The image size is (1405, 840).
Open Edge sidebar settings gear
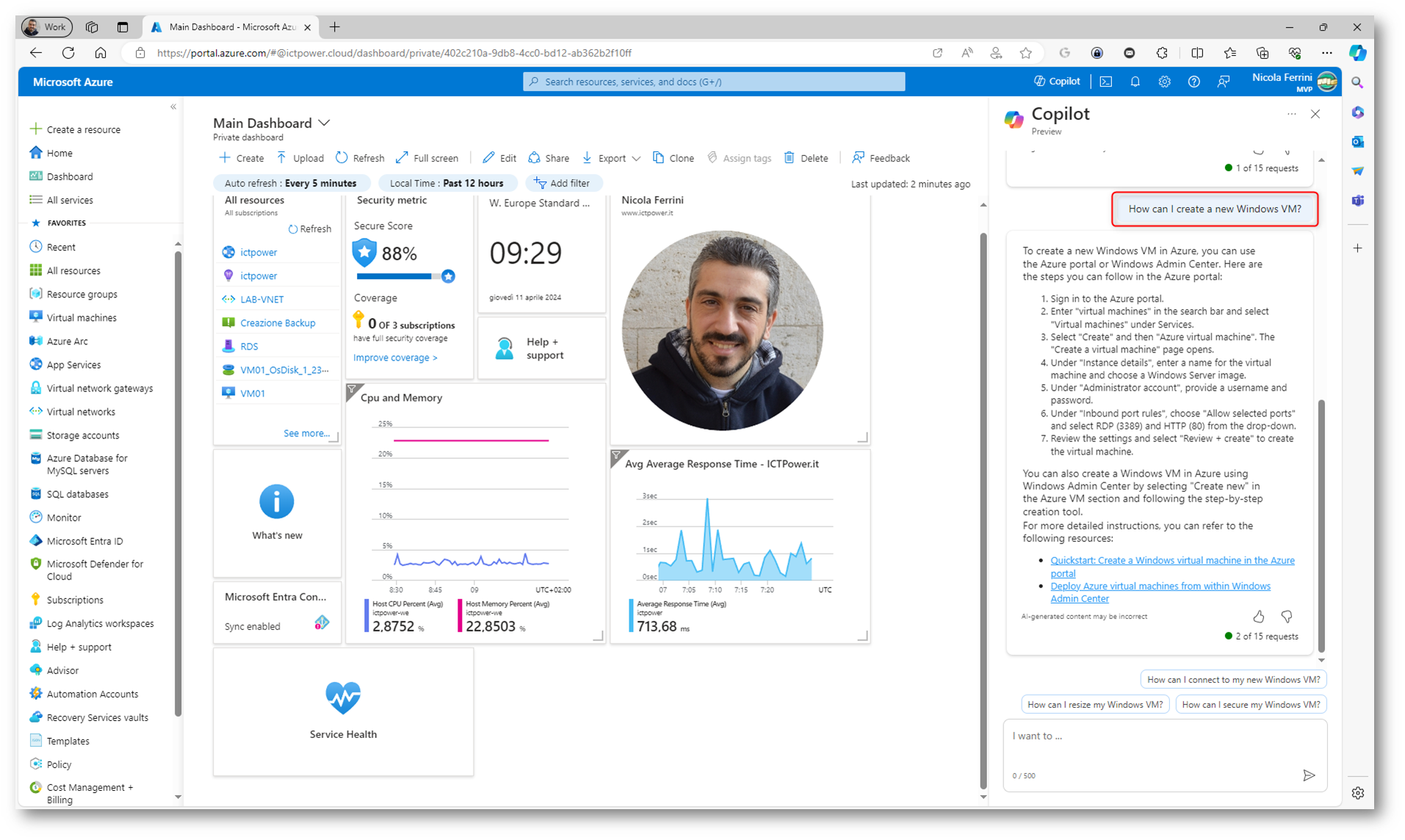1357,793
